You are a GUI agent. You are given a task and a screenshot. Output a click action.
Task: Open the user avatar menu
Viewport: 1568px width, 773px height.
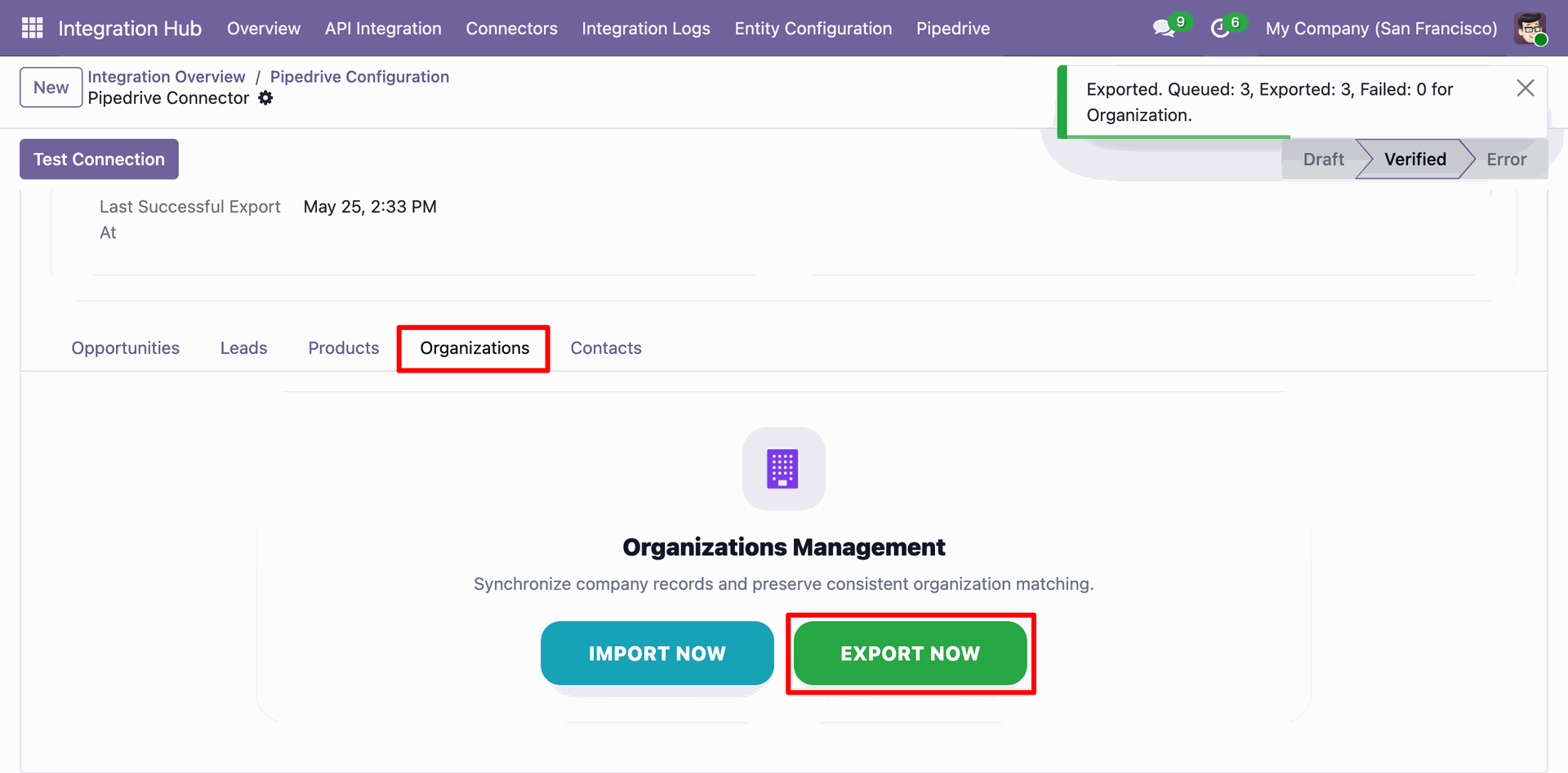pos(1530,29)
